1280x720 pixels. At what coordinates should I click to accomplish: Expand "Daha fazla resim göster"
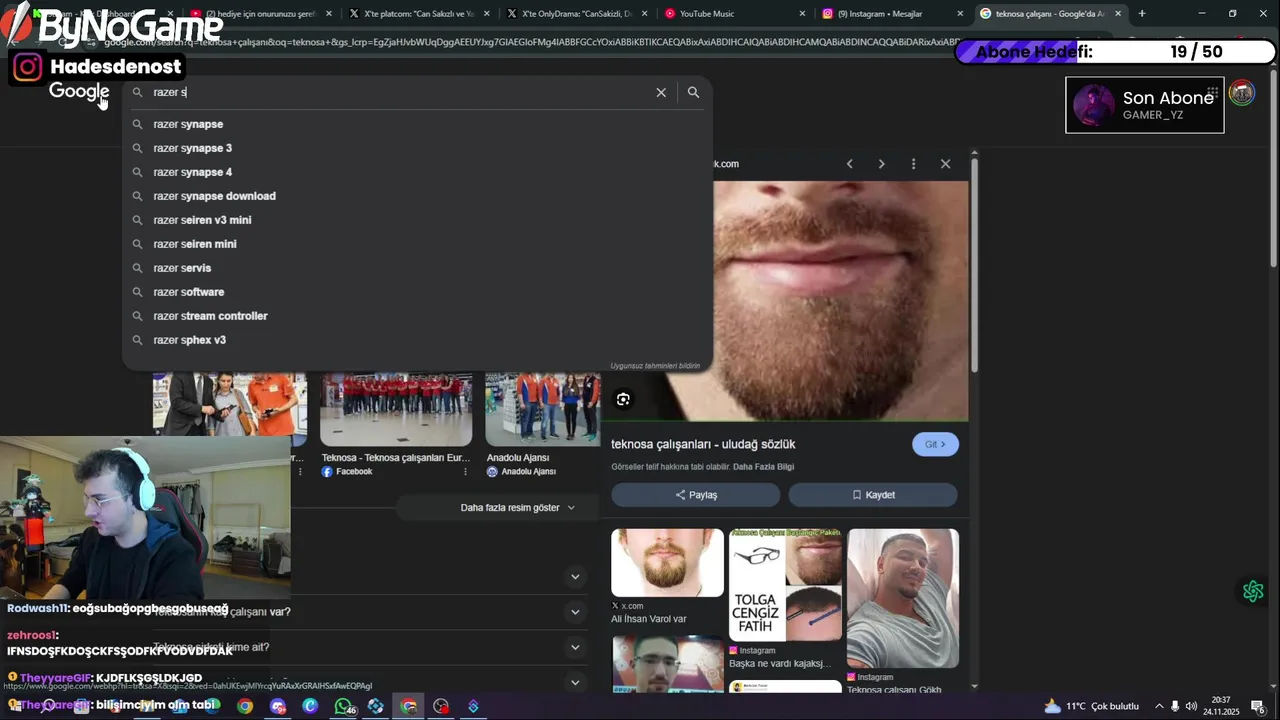[517, 508]
